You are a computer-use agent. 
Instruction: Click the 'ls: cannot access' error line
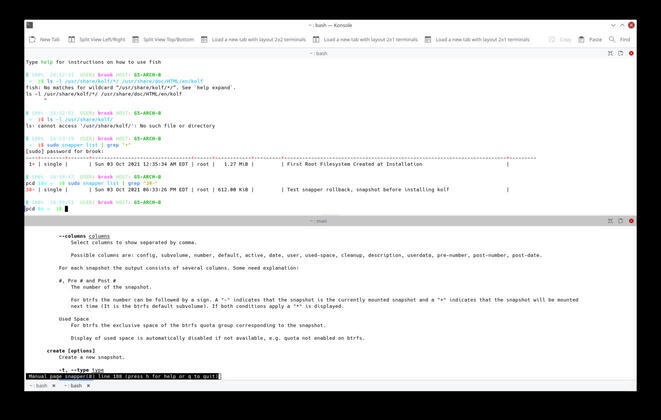[x=120, y=126]
